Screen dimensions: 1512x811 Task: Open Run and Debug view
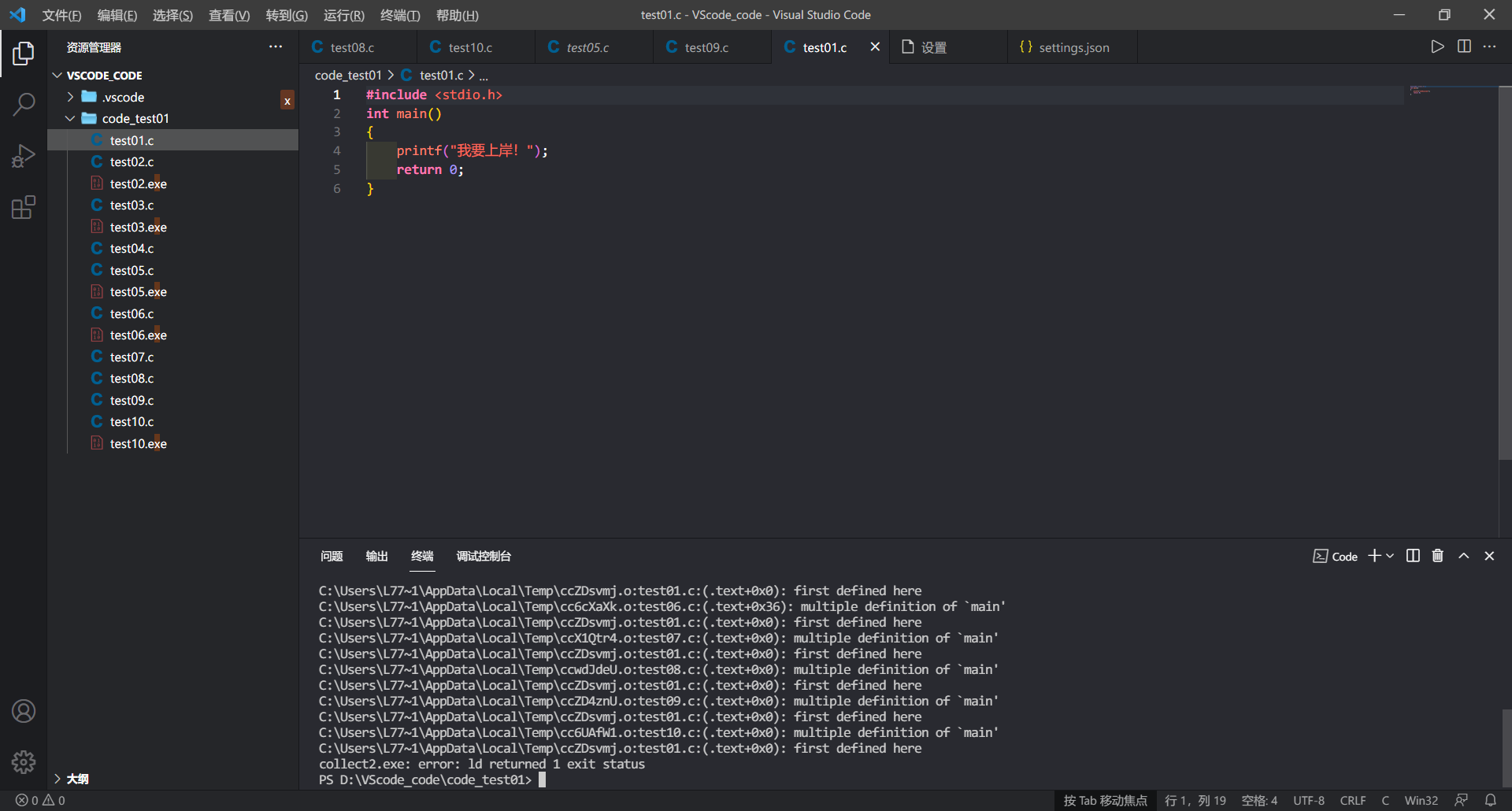[24, 156]
